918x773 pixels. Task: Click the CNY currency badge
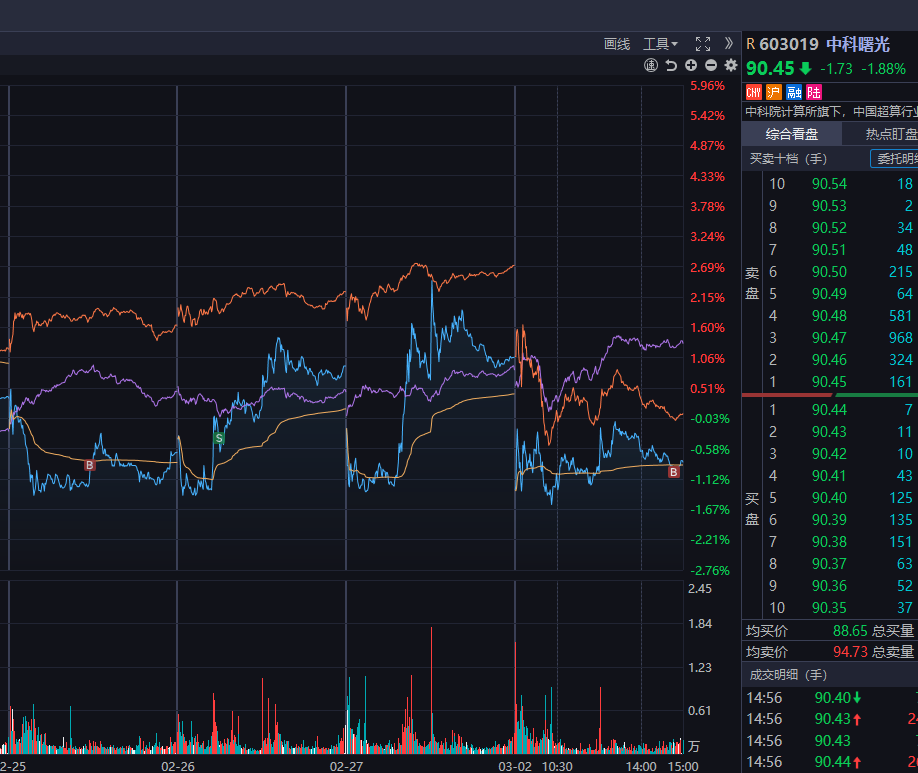(754, 92)
